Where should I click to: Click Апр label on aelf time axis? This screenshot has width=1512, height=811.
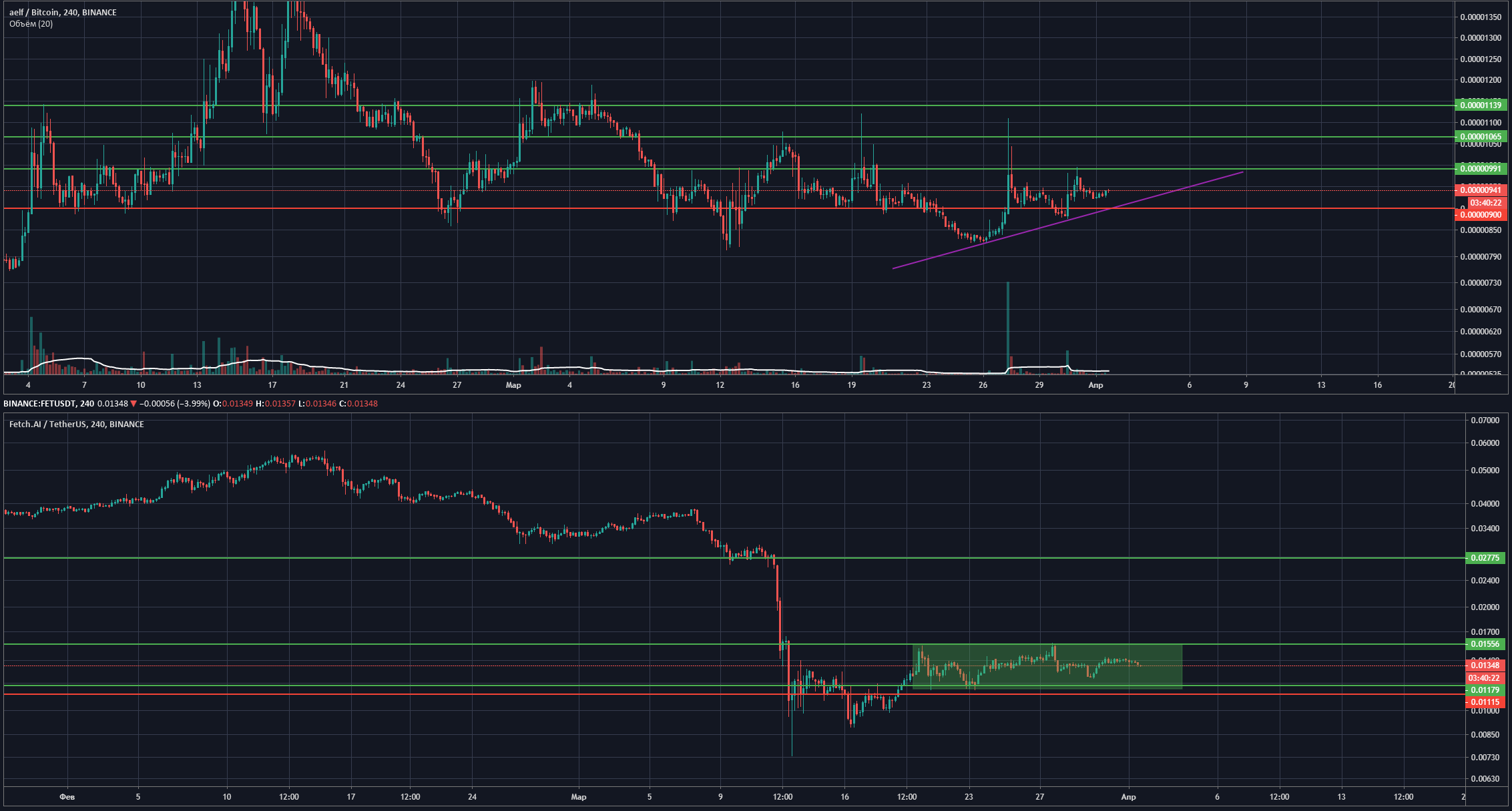pyautogui.click(x=1095, y=385)
